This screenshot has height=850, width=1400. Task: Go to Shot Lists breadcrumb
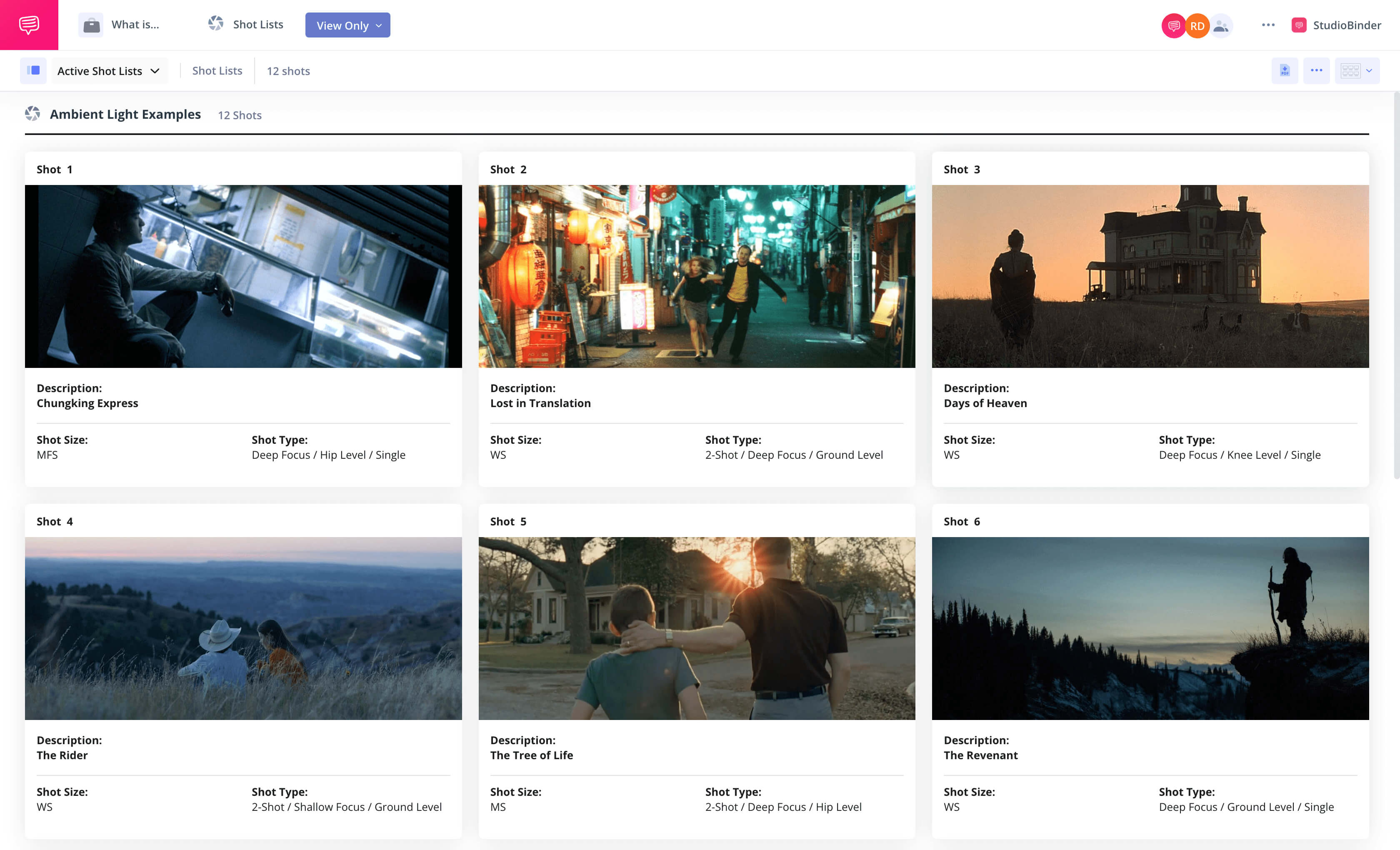[x=217, y=70]
